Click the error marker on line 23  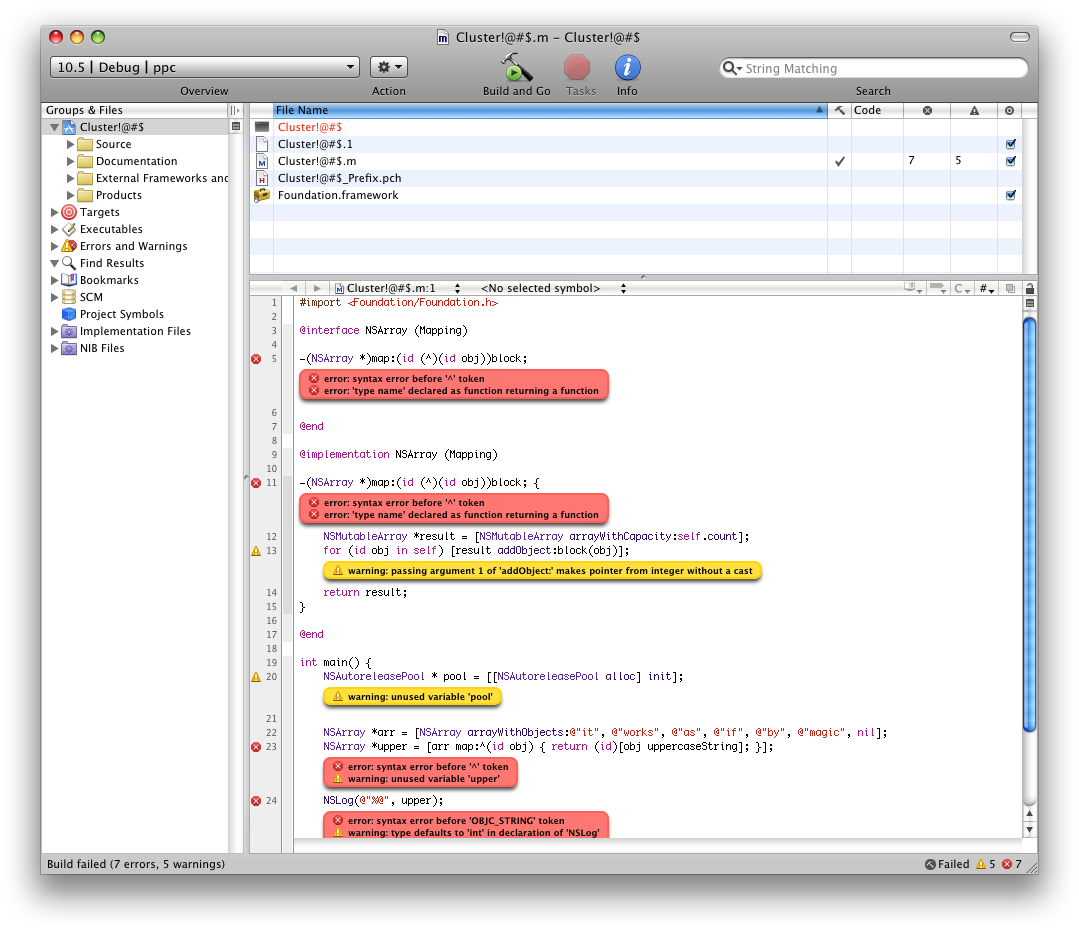click(x=256, y=747)
